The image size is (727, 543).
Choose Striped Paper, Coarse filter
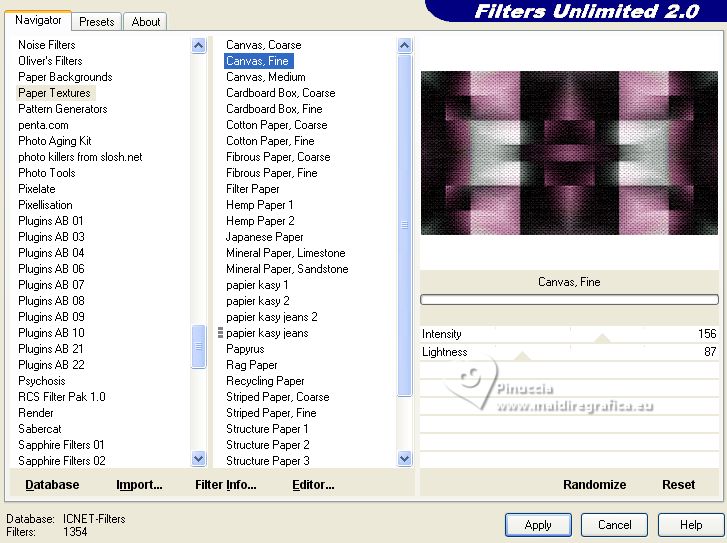pos(278,397)
